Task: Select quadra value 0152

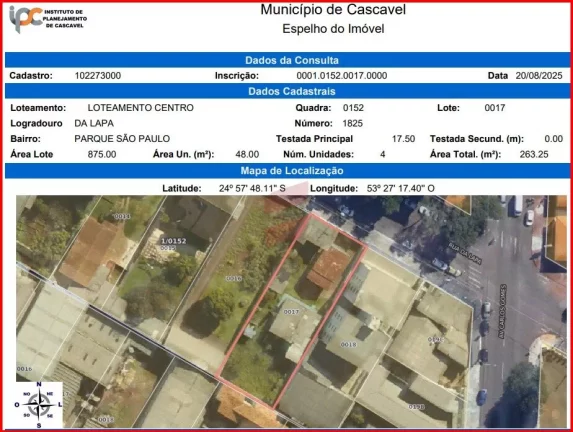Action: (x=353, y=108)
